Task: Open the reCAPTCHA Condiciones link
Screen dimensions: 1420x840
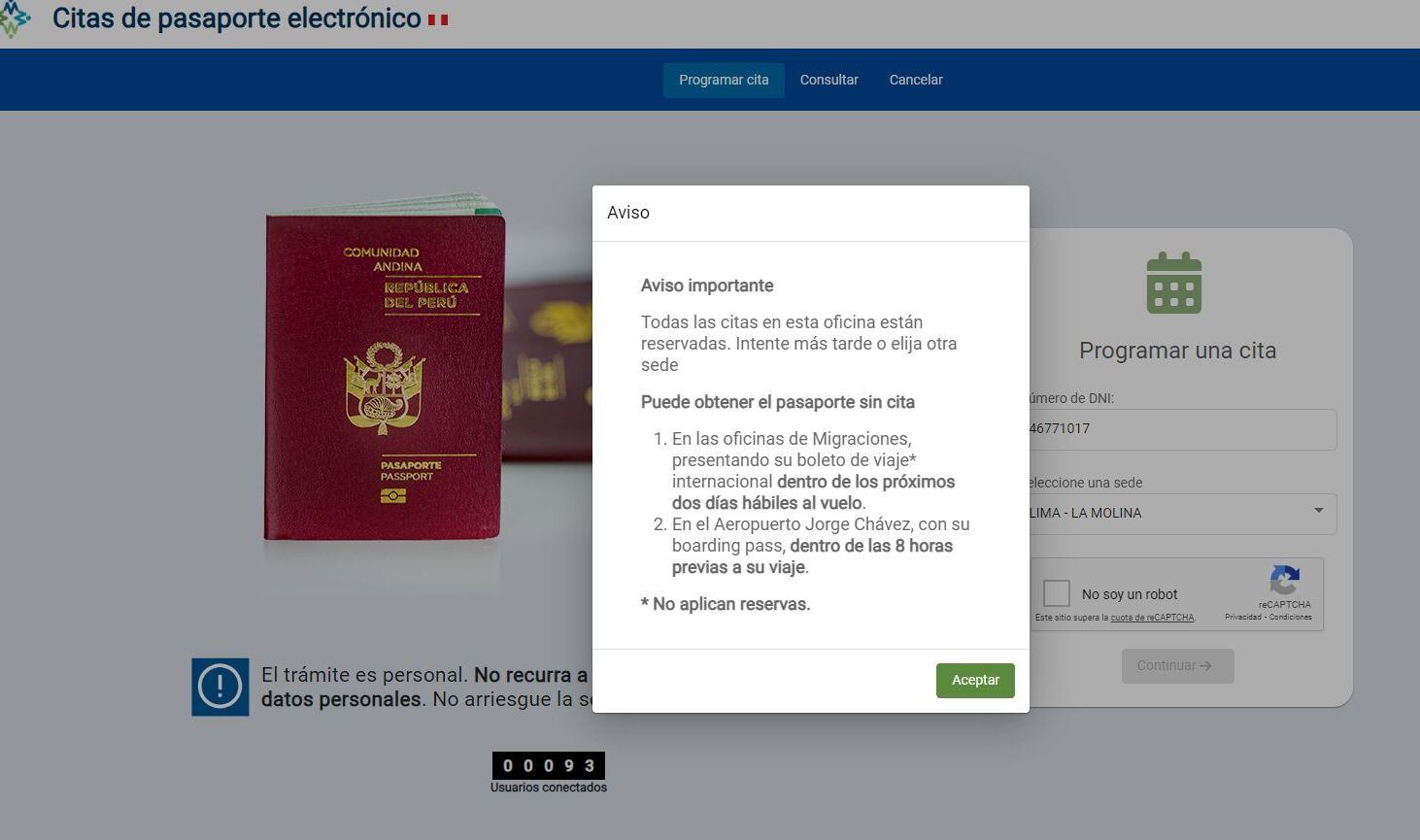Action: coord(1290,617)
